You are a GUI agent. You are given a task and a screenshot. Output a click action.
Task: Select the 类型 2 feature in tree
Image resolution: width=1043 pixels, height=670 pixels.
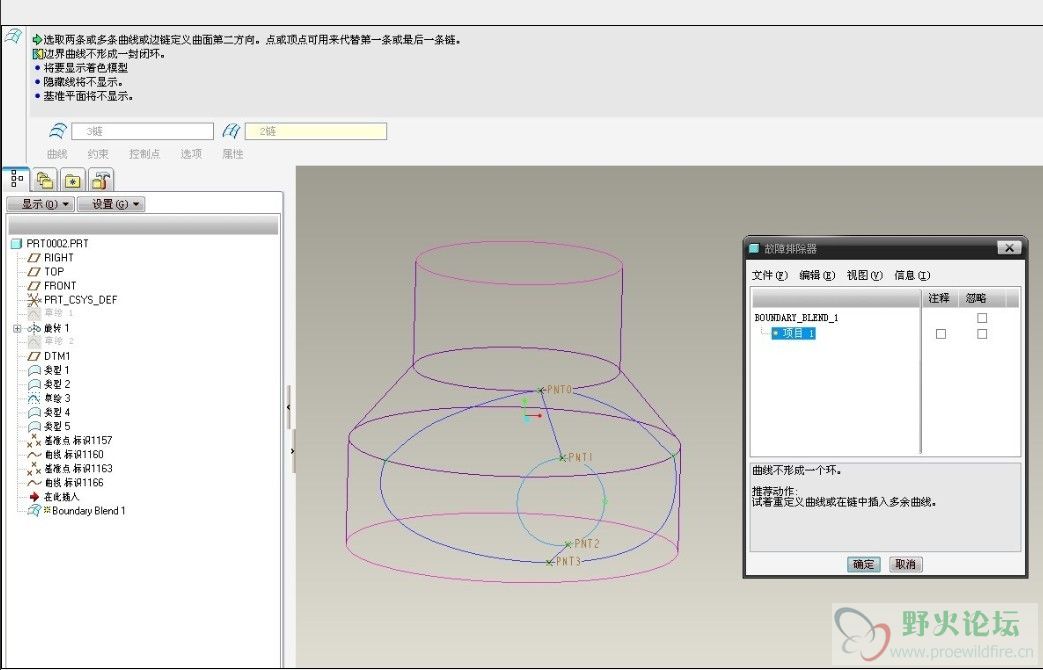click(49, 384)
